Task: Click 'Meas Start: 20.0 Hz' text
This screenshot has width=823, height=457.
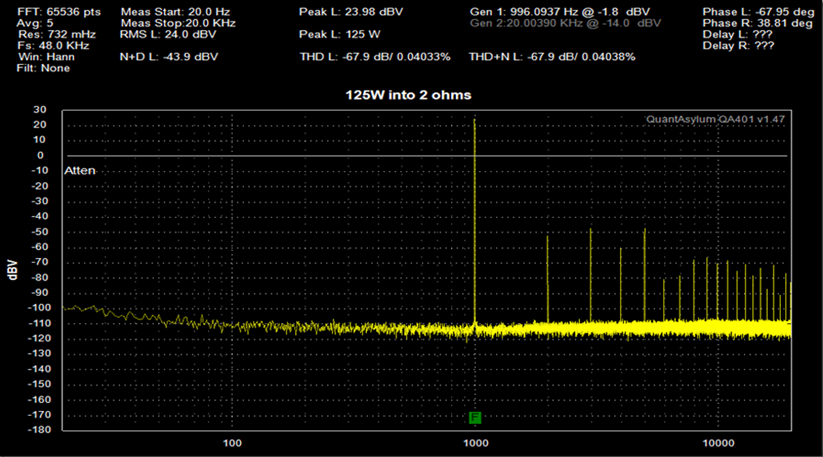Action: point(175,12)
